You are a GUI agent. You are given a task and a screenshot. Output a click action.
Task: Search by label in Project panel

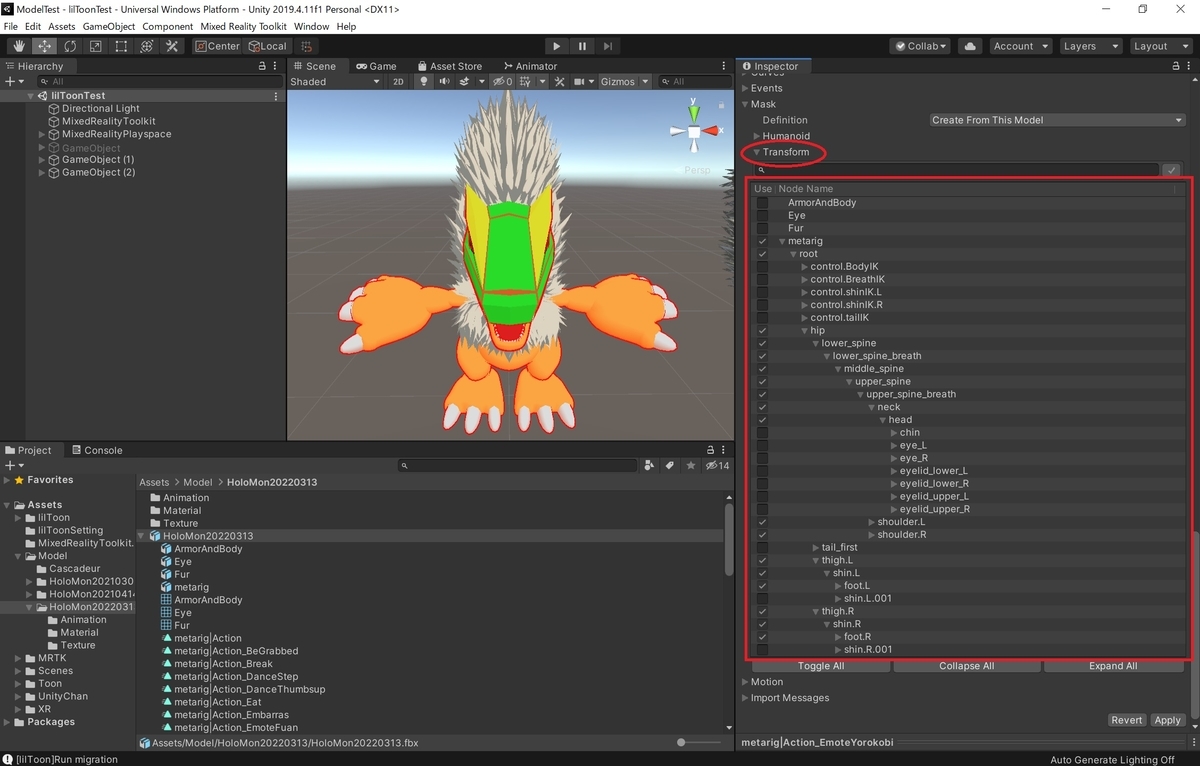click(x=670, y=466)
